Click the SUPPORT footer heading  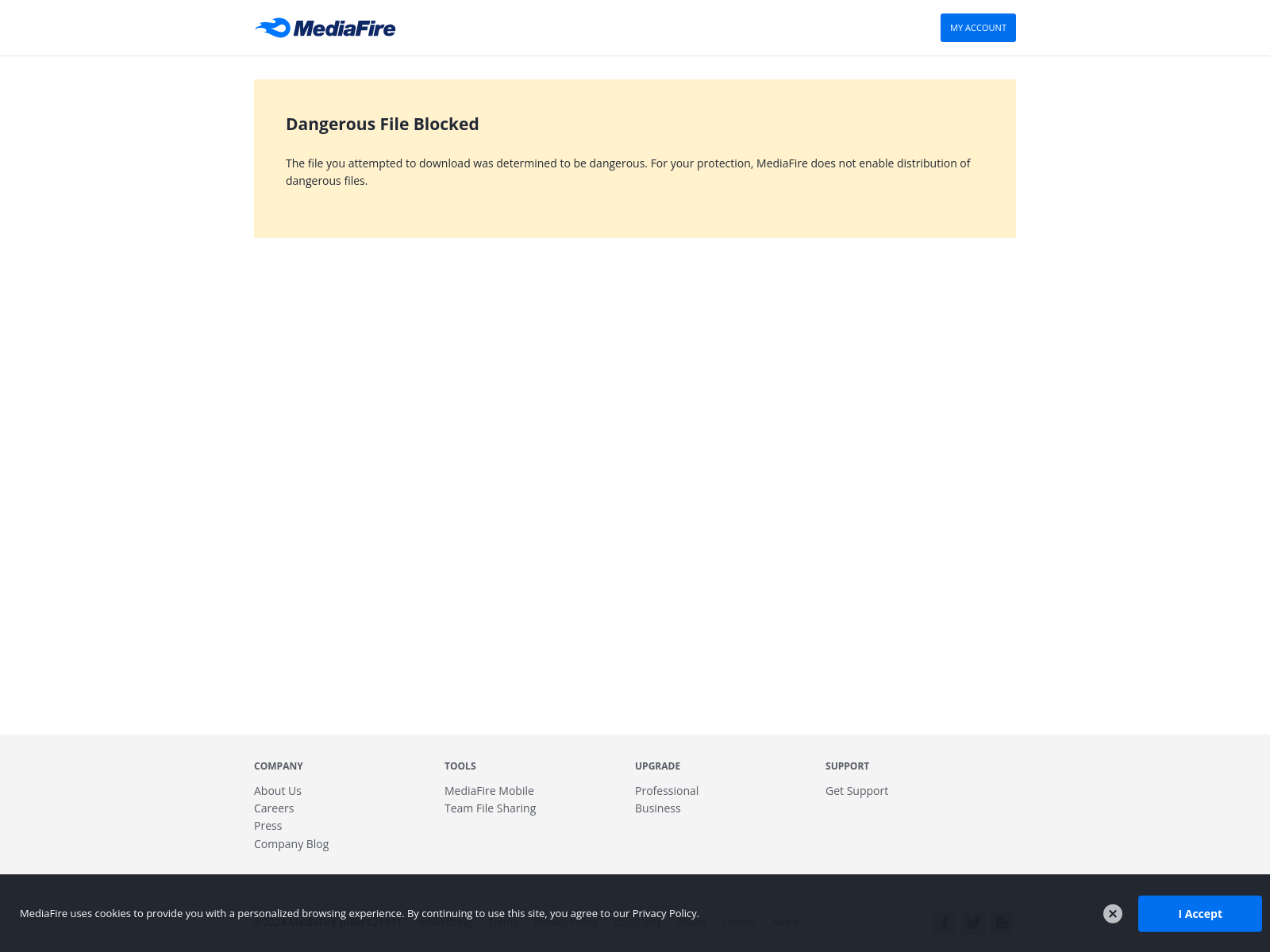[848, 766]
